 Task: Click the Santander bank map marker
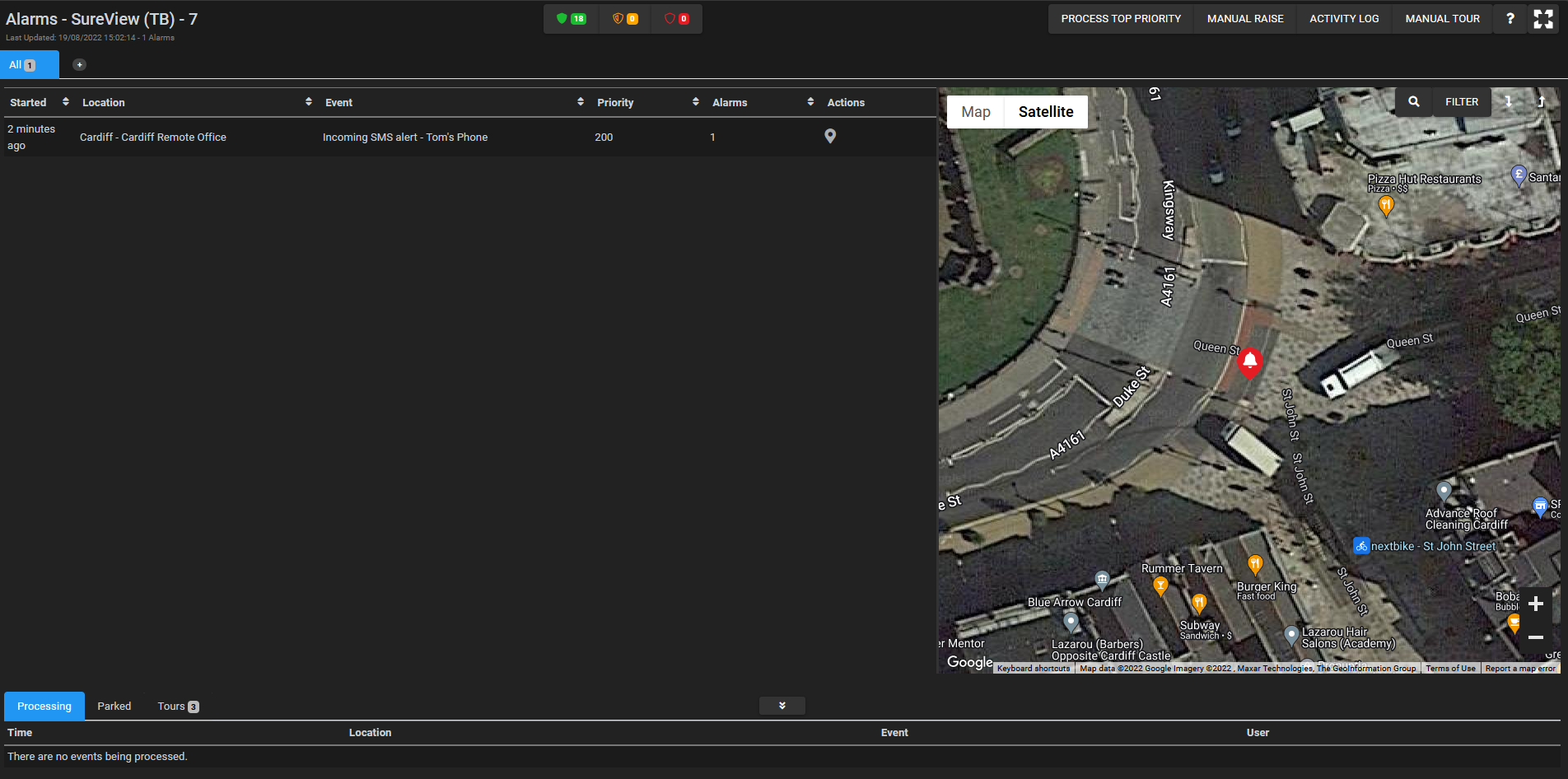(1519, 175)
